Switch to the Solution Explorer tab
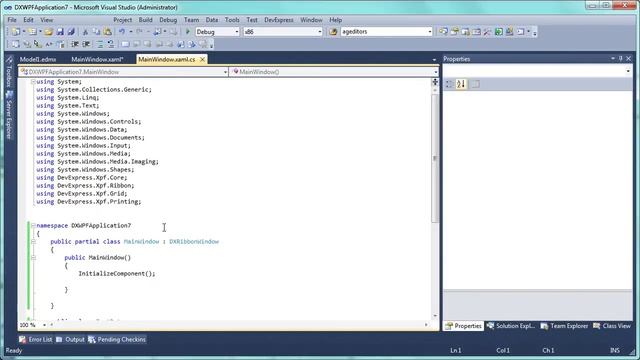Screen dimensions: 640x360 pyautogui.click(x=511, y=326)
